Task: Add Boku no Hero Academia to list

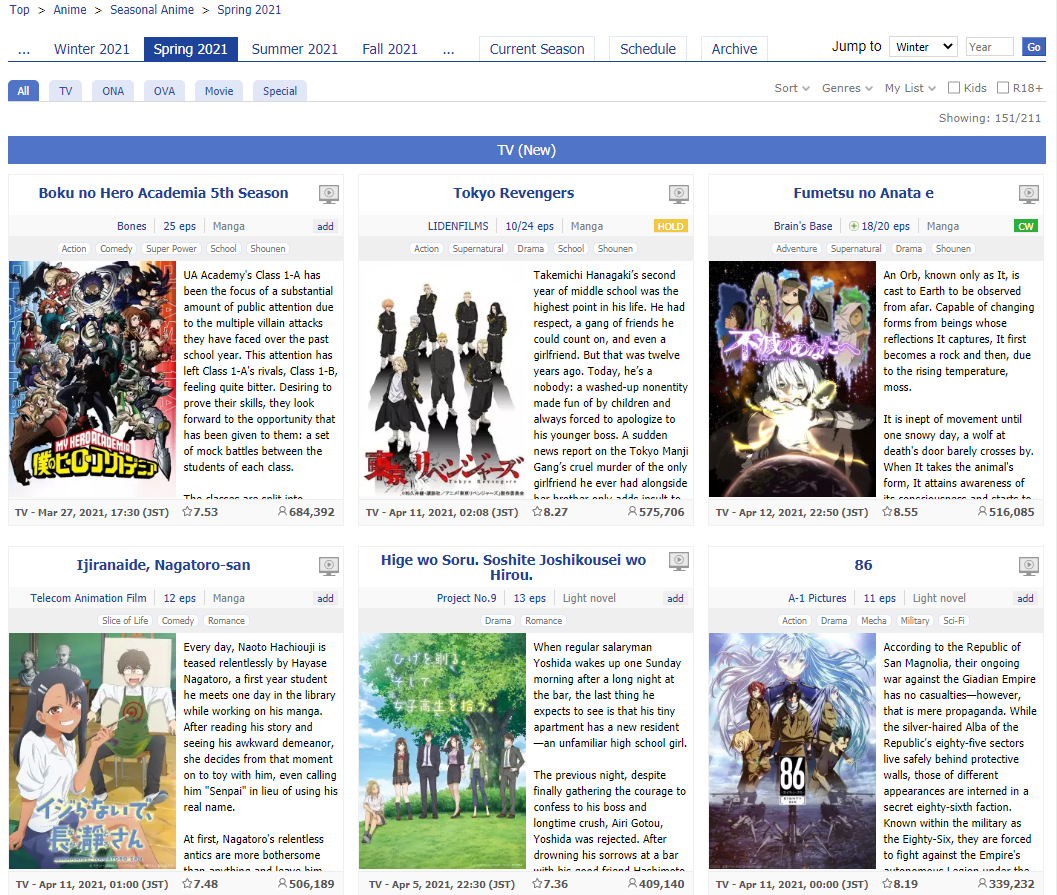Action: (326, 226)
